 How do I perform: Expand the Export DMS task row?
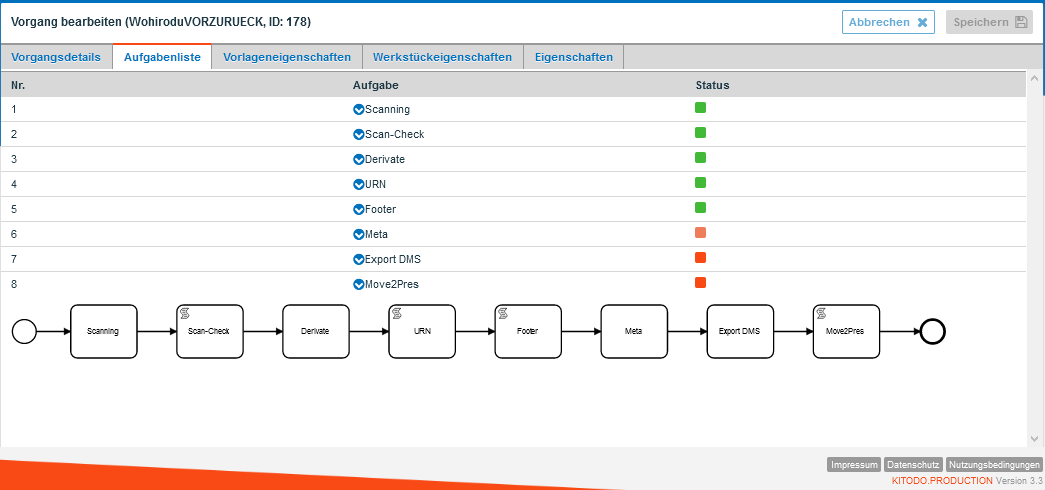coord(358,259)
